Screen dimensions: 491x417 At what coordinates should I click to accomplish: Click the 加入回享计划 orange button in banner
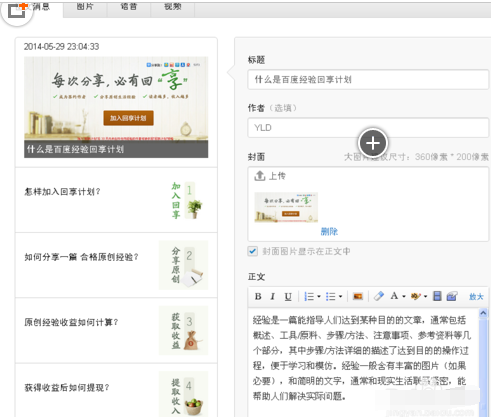(128, 118)
